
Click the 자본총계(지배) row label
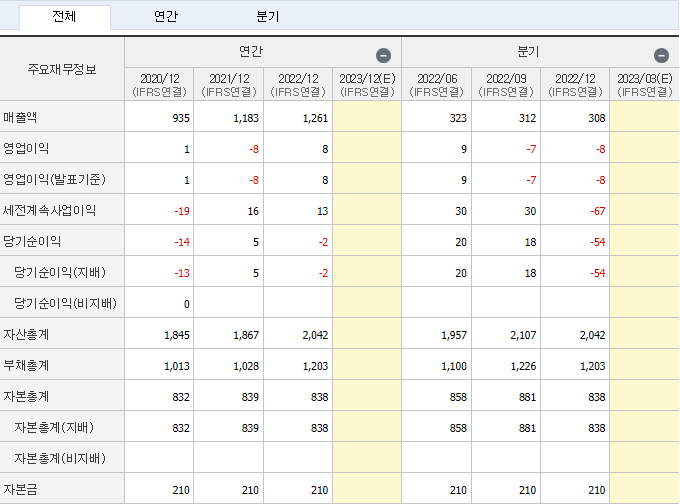click(54, 428)
